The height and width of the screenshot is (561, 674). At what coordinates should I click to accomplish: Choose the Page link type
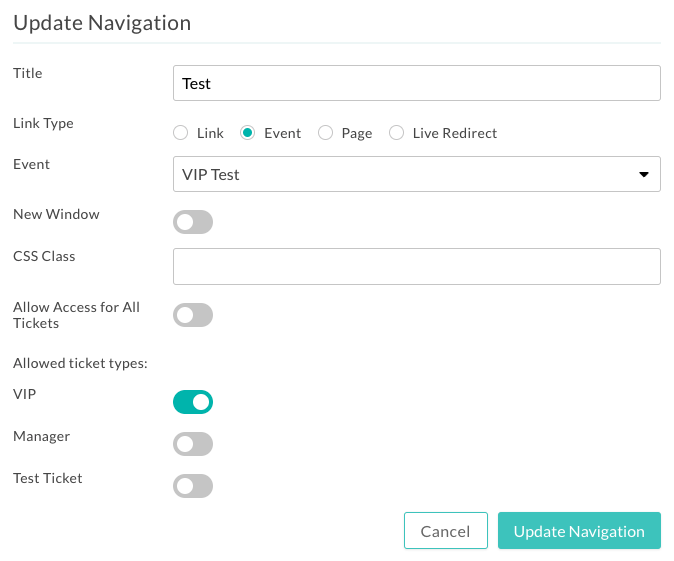(x=325, y=133)
